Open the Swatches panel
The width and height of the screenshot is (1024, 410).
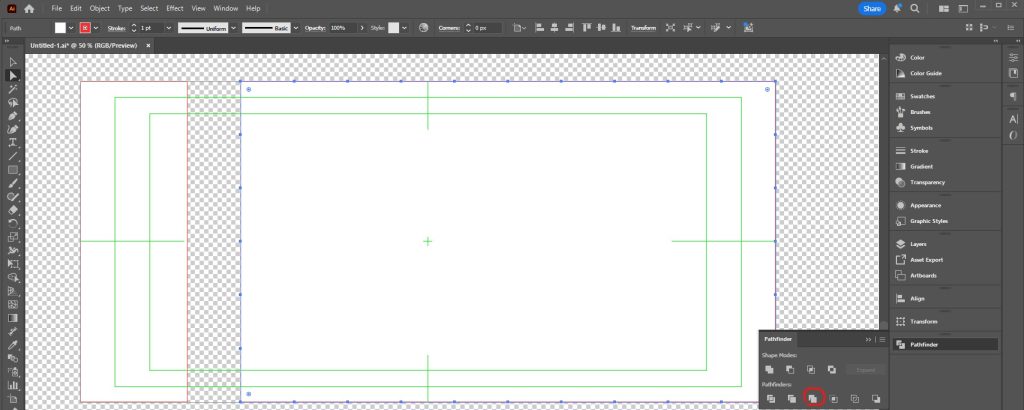(922, 96)
